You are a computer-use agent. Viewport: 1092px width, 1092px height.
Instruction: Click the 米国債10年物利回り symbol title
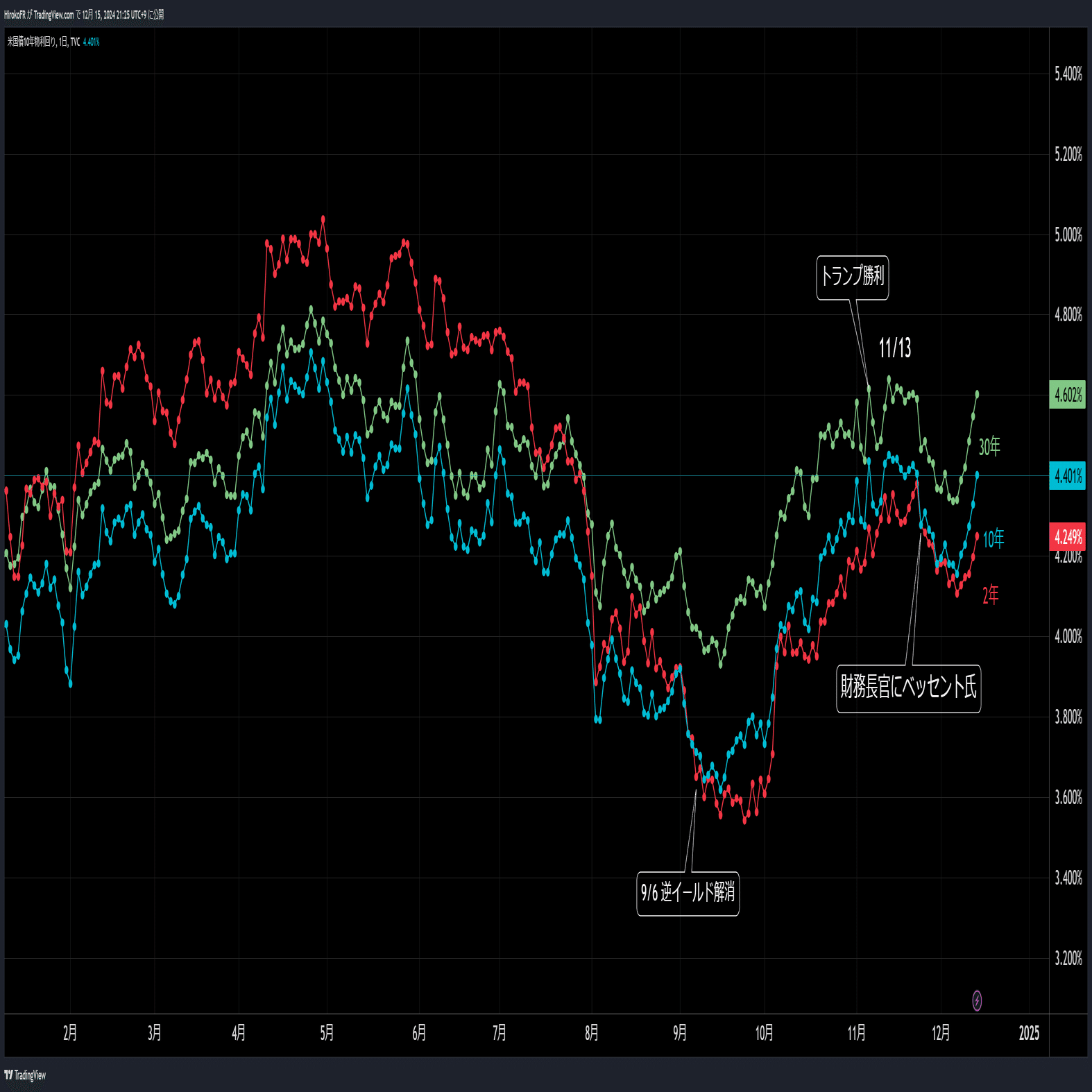tap(32, 42)
